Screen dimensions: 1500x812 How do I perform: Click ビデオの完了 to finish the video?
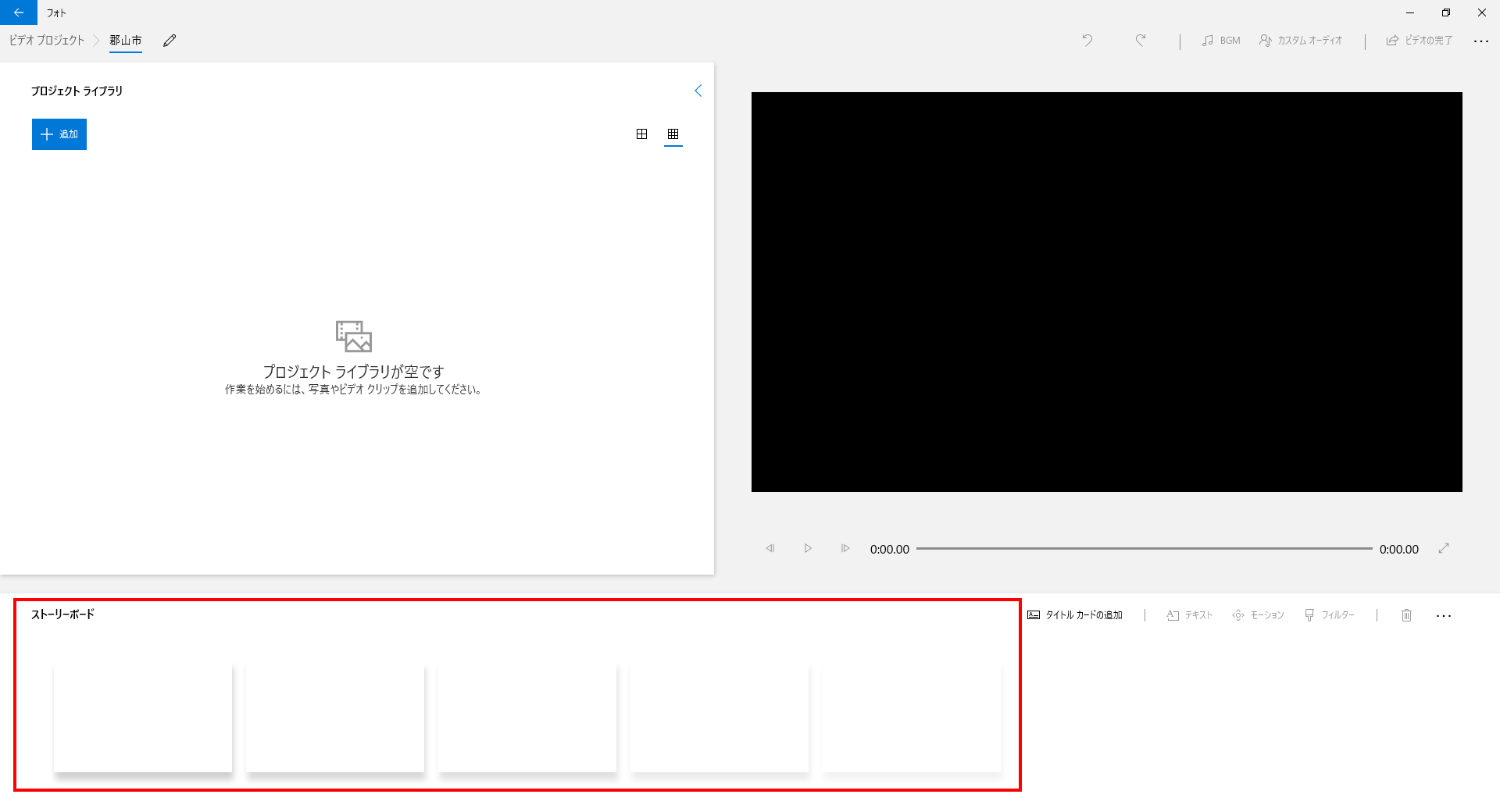tap(1420, 41)
